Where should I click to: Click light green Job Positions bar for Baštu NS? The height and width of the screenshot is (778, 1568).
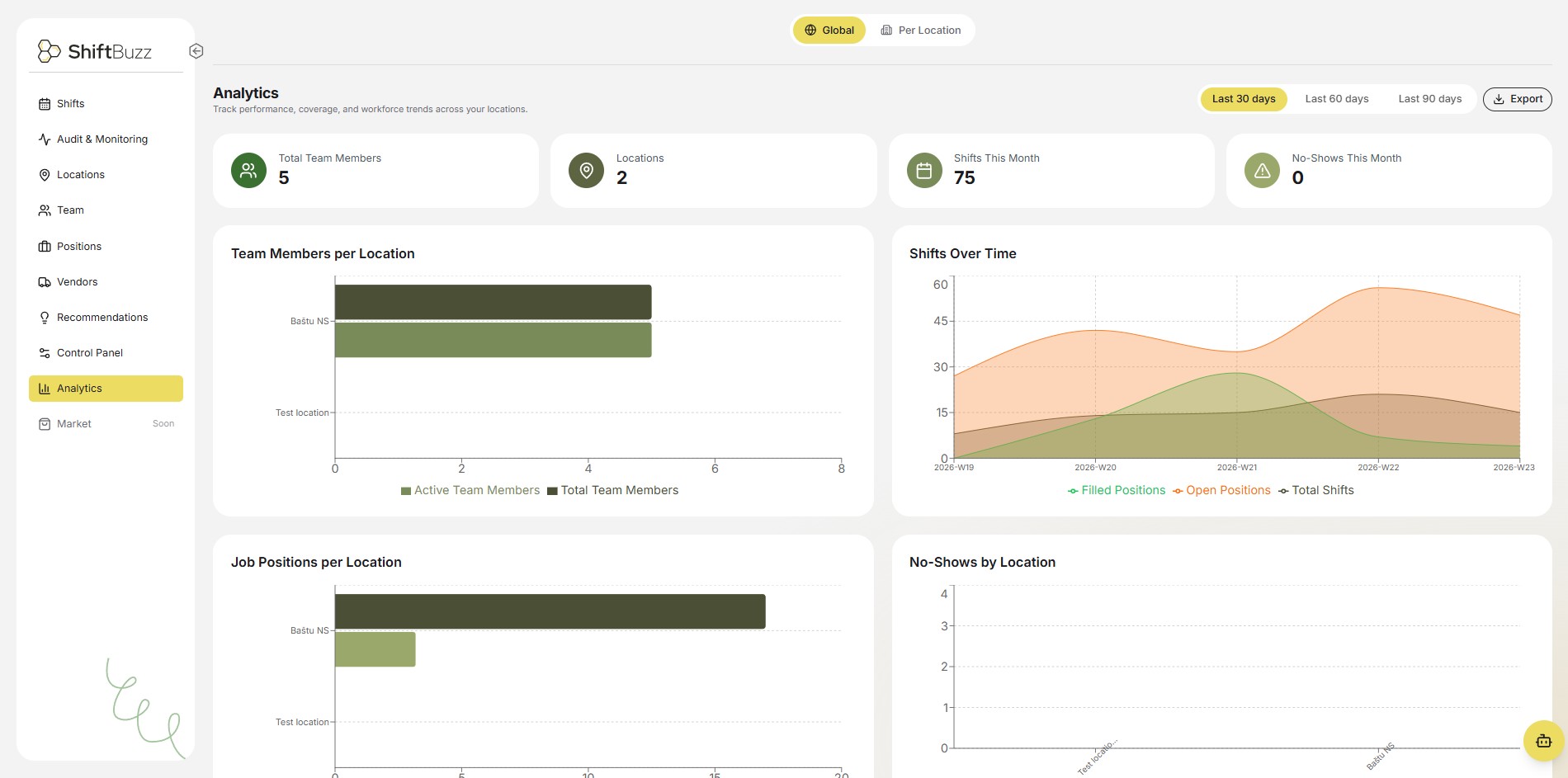[375, 649]
